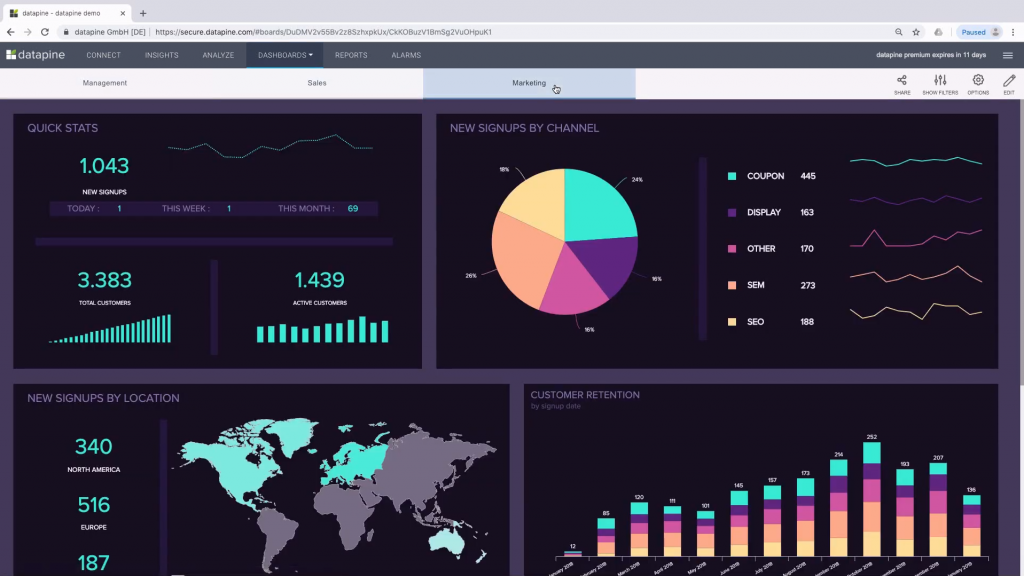Viewport: 1024px width, 576px height.
Task: Open the DASHBOARDS dropdown menu
Action: [x=285, y=55]
